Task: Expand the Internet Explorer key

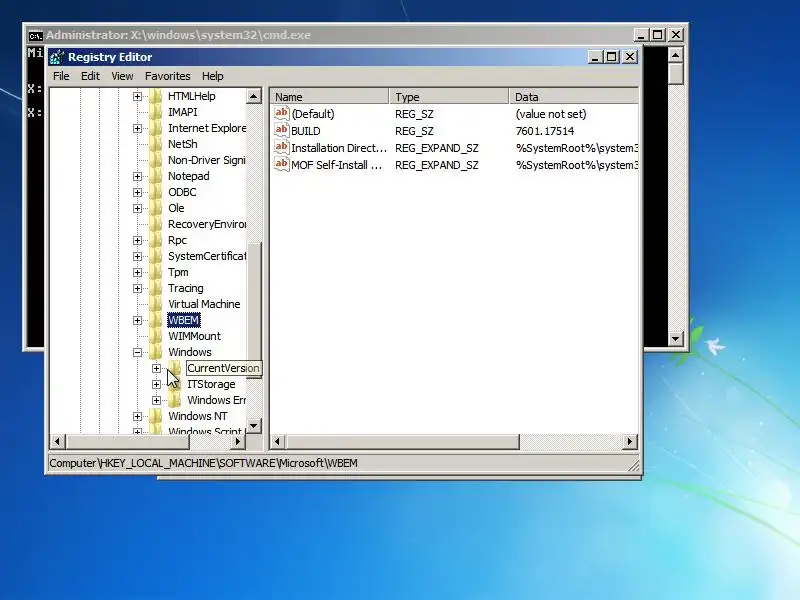Action: tap(137, 128)
